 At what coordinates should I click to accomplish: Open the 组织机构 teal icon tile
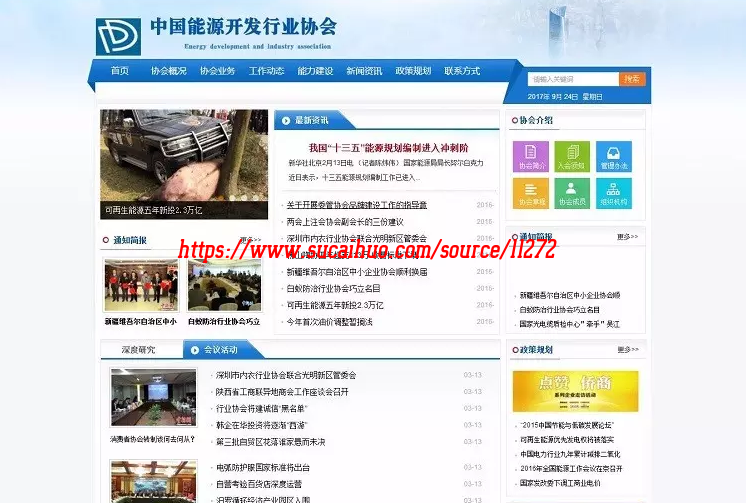tap(614, 193)
